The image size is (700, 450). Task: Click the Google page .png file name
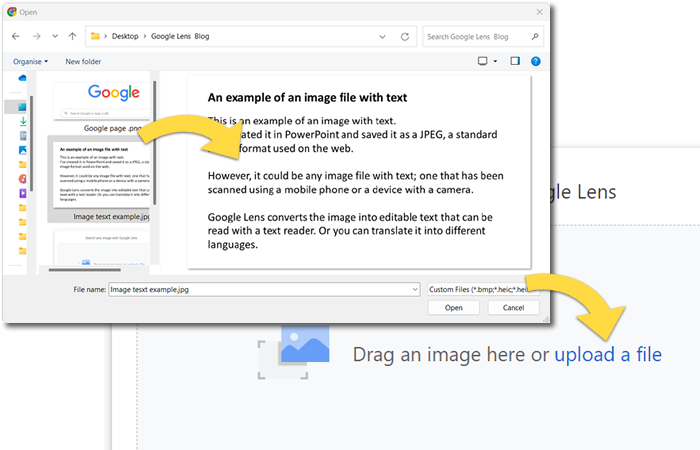112,128
